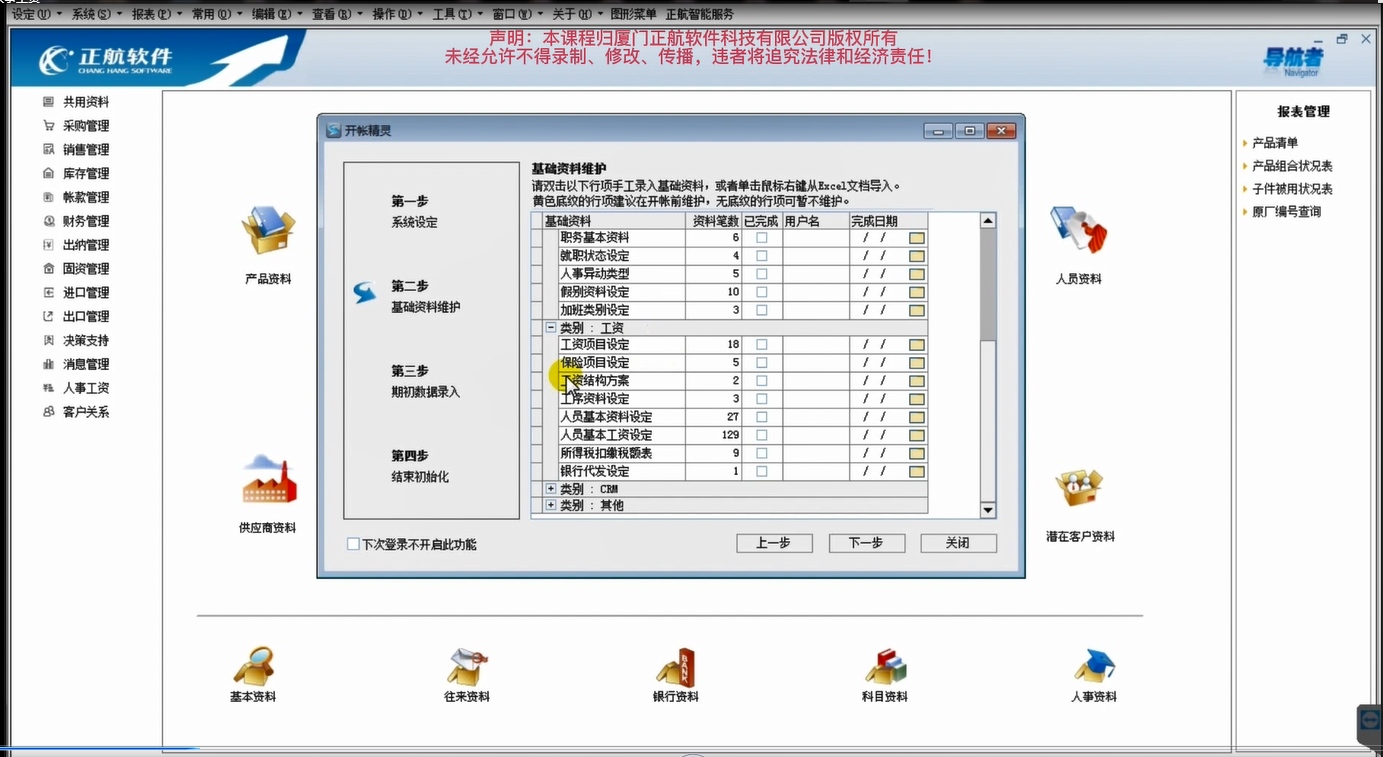Open the 关于 menu
The image size is (1383, 757).
(577, 14)
